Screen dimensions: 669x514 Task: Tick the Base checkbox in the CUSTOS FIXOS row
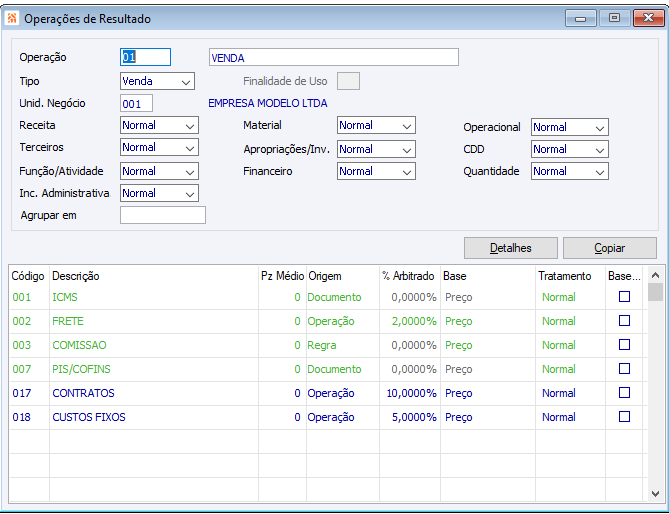pos(625,417)
